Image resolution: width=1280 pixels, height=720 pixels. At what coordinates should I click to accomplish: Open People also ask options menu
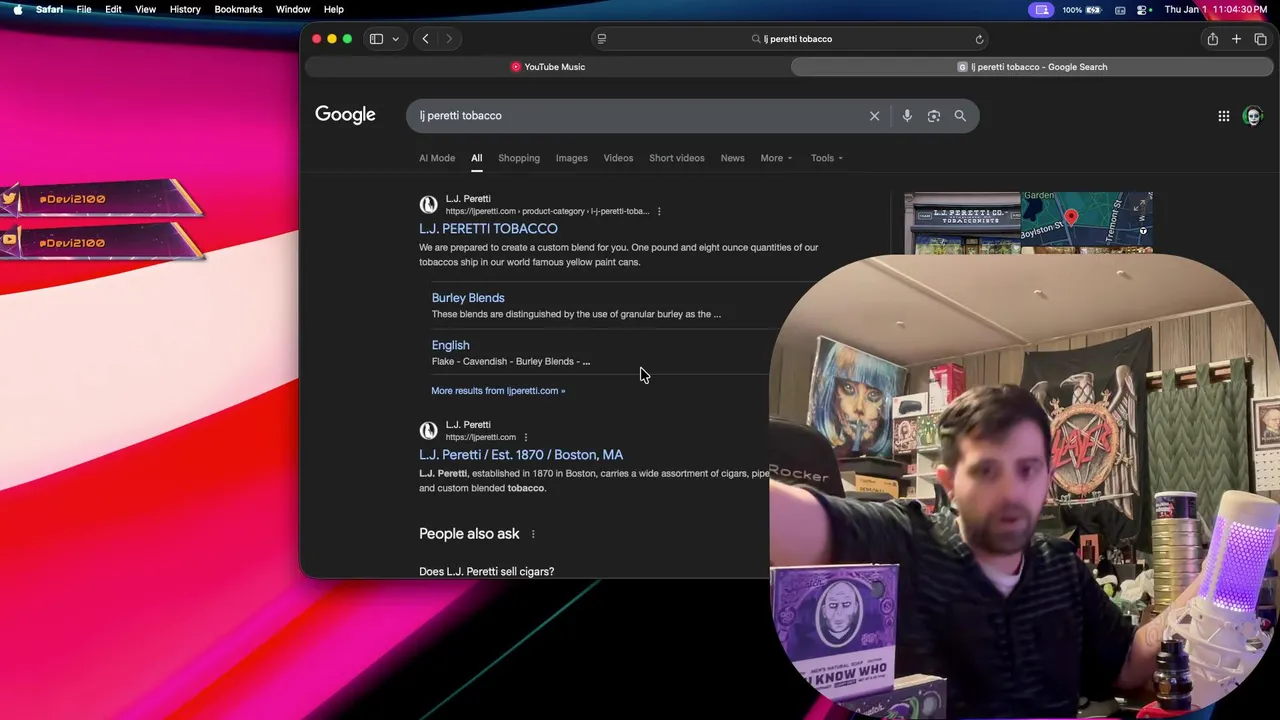[533, 534]
